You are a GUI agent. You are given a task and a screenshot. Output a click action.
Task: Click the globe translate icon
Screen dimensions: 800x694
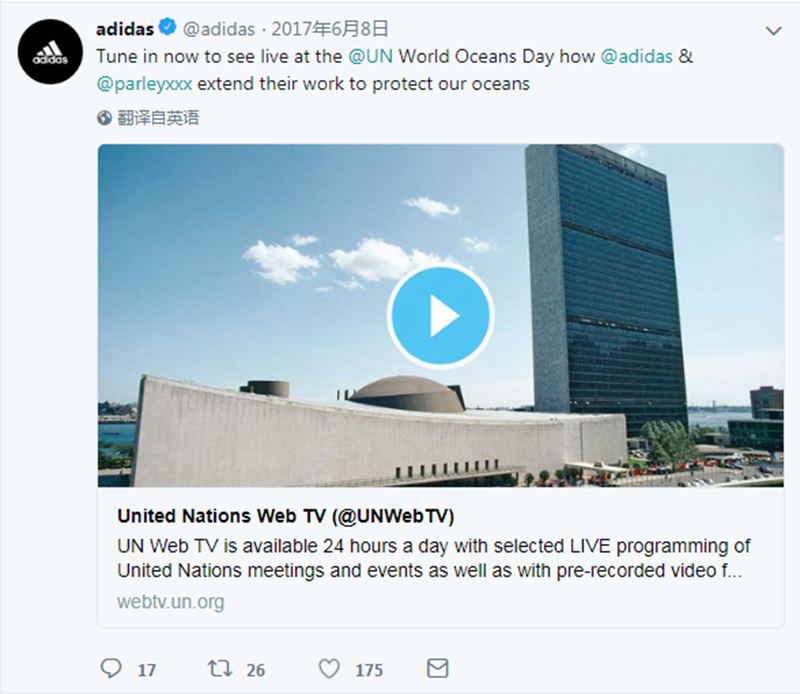tap(104, 118)
